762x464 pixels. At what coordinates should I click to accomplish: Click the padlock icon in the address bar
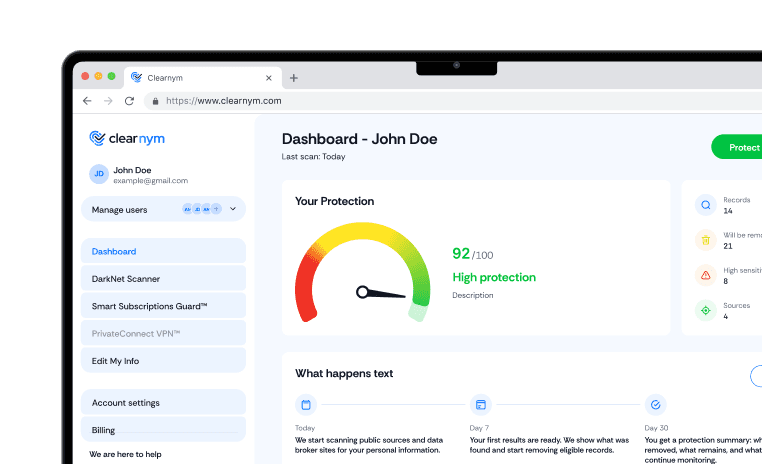click(x=156, y=101)
